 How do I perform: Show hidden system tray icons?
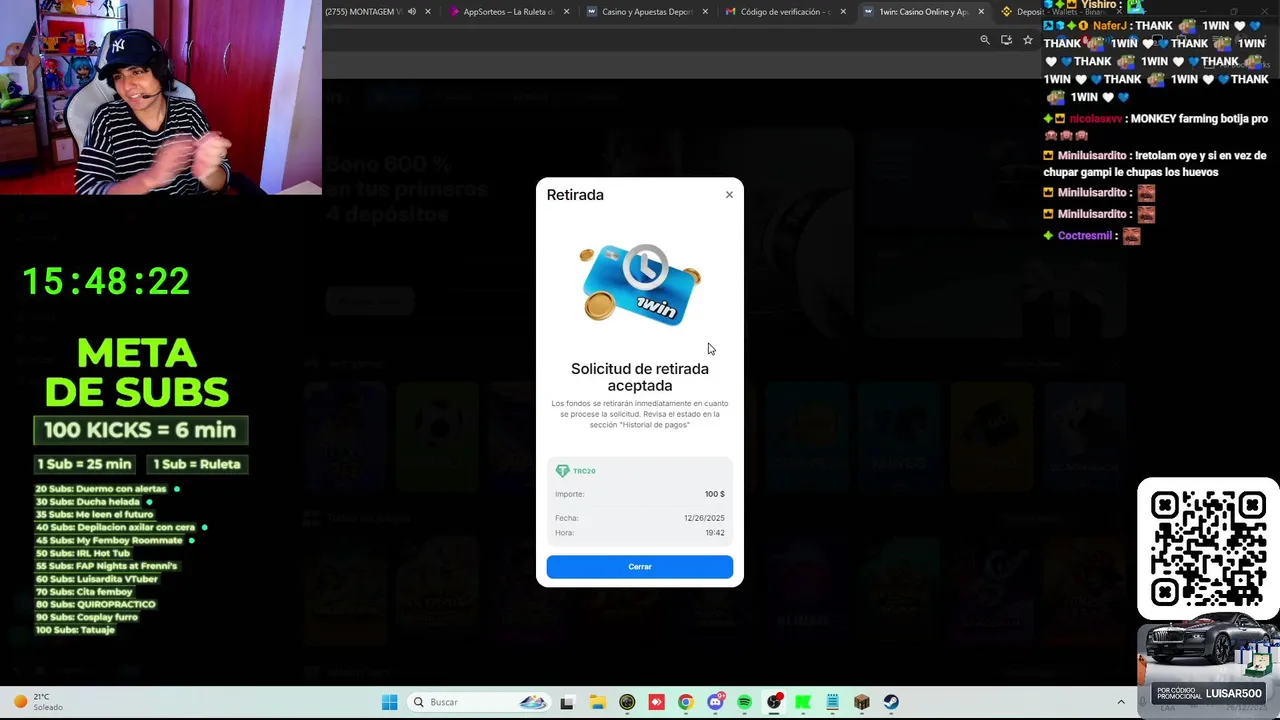[x=1121, y=702]
